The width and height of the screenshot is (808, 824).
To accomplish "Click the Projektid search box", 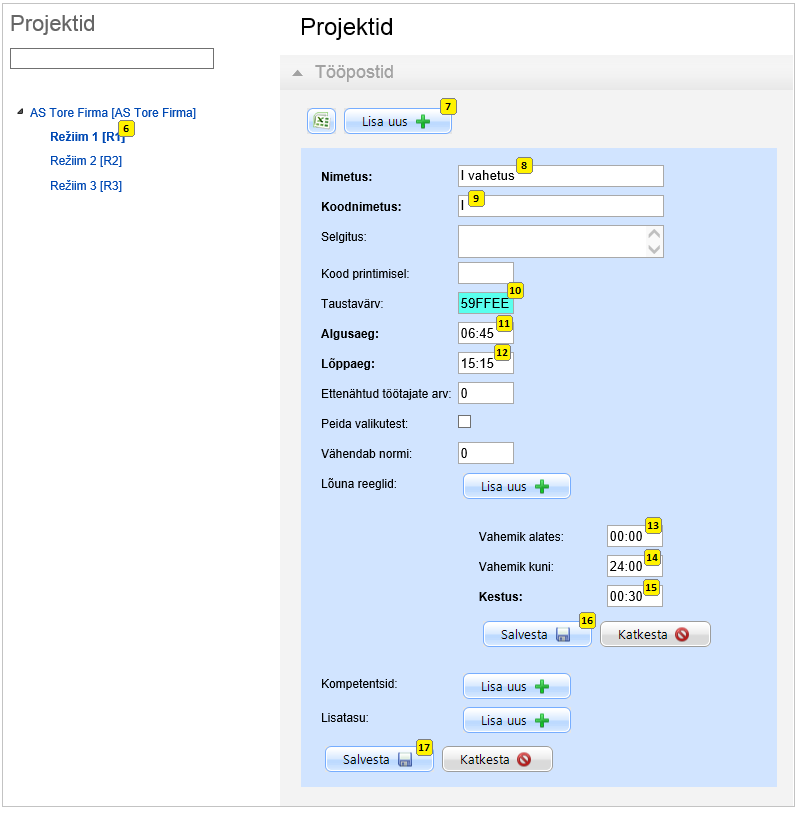I will [x=112, y=59].
